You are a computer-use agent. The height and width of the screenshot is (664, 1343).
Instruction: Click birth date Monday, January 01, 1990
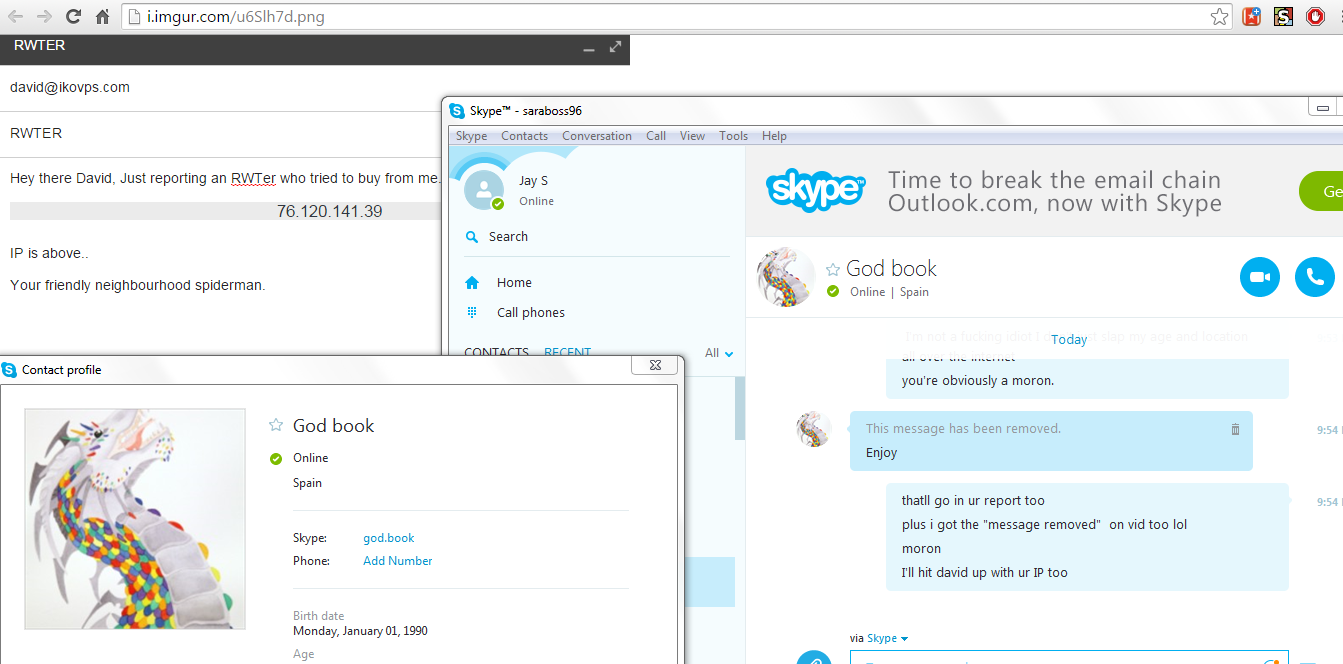(x=360, y=631)
